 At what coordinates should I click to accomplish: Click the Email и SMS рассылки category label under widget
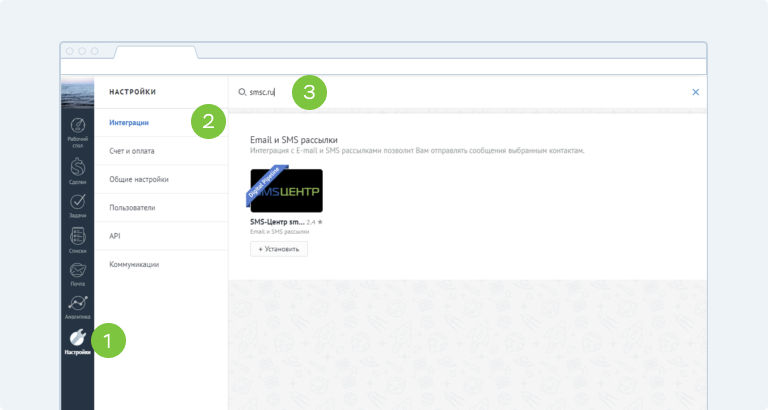click(280, 232)
